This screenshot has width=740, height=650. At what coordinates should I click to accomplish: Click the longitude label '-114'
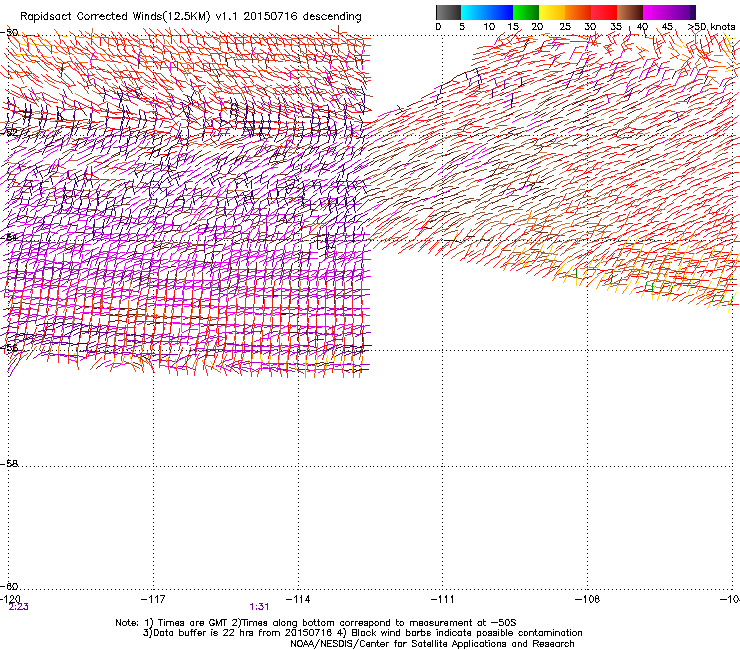tap(298, 599)
